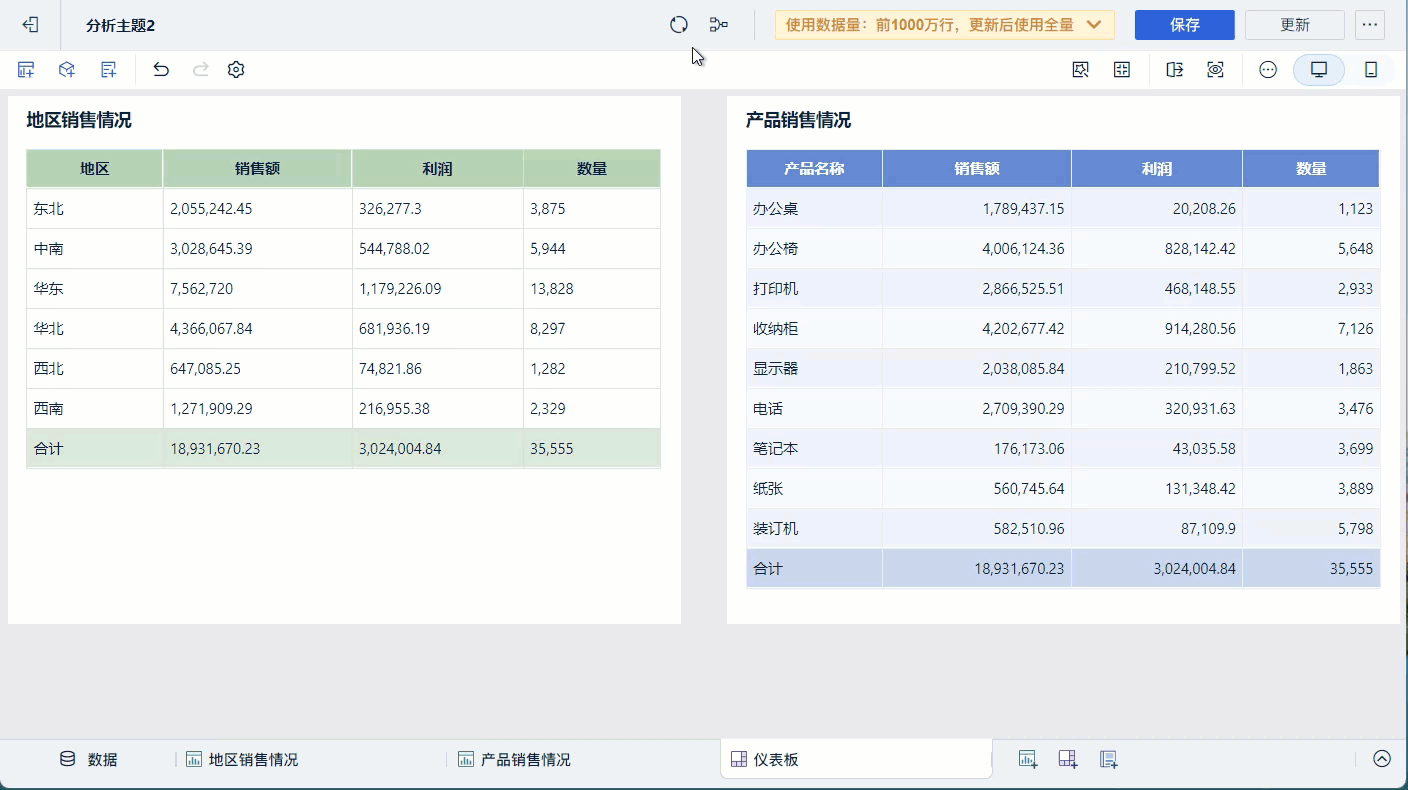Open the 产品销售情况 bottom tab
The image size is (1408, 790).
[514, 760]
